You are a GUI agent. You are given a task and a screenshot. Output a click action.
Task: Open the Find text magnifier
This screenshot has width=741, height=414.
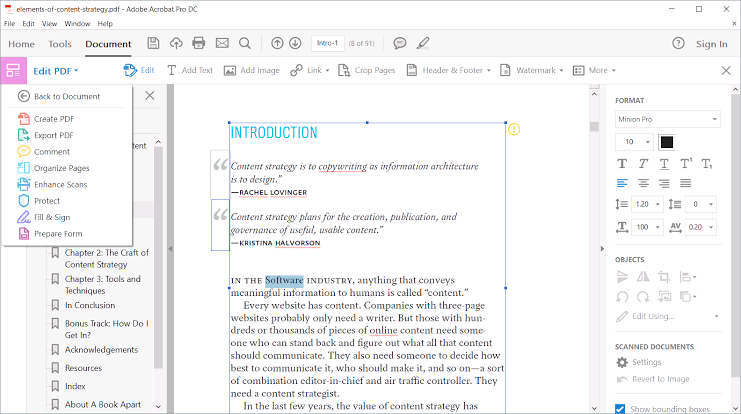point(245,43)
